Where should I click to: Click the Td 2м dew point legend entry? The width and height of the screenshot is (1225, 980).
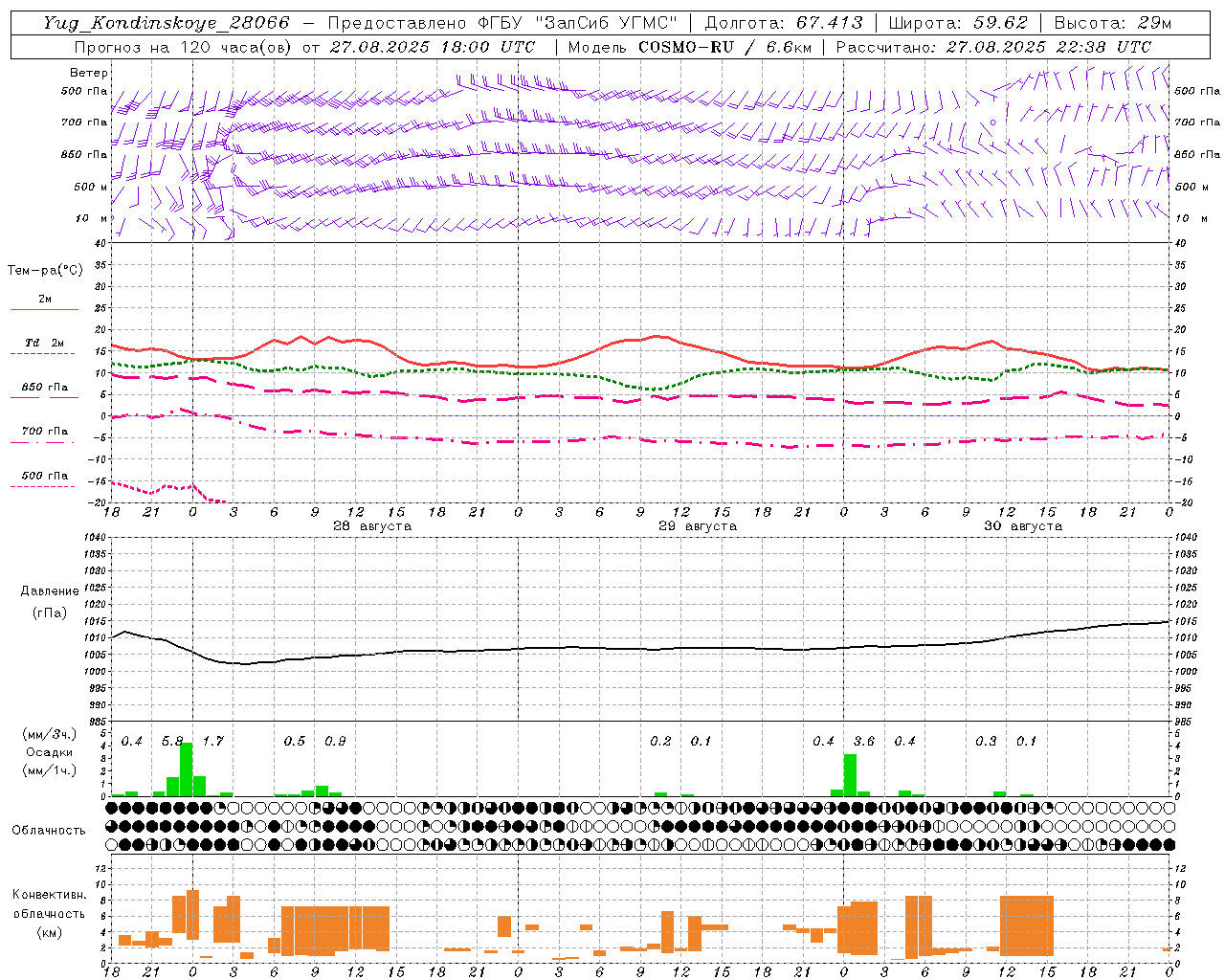click(x=44, y=343)
